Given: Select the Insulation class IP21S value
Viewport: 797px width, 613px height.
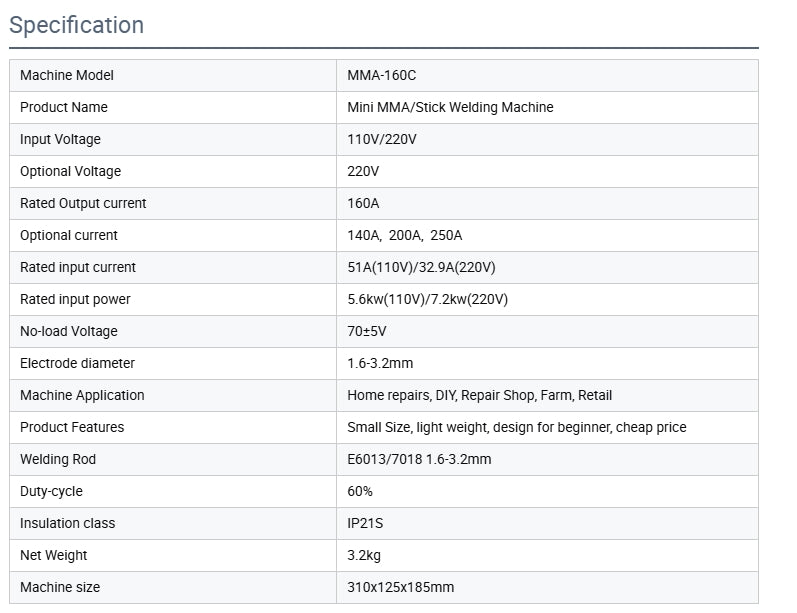Looking at the screenshot, I should tap(365, 524).
